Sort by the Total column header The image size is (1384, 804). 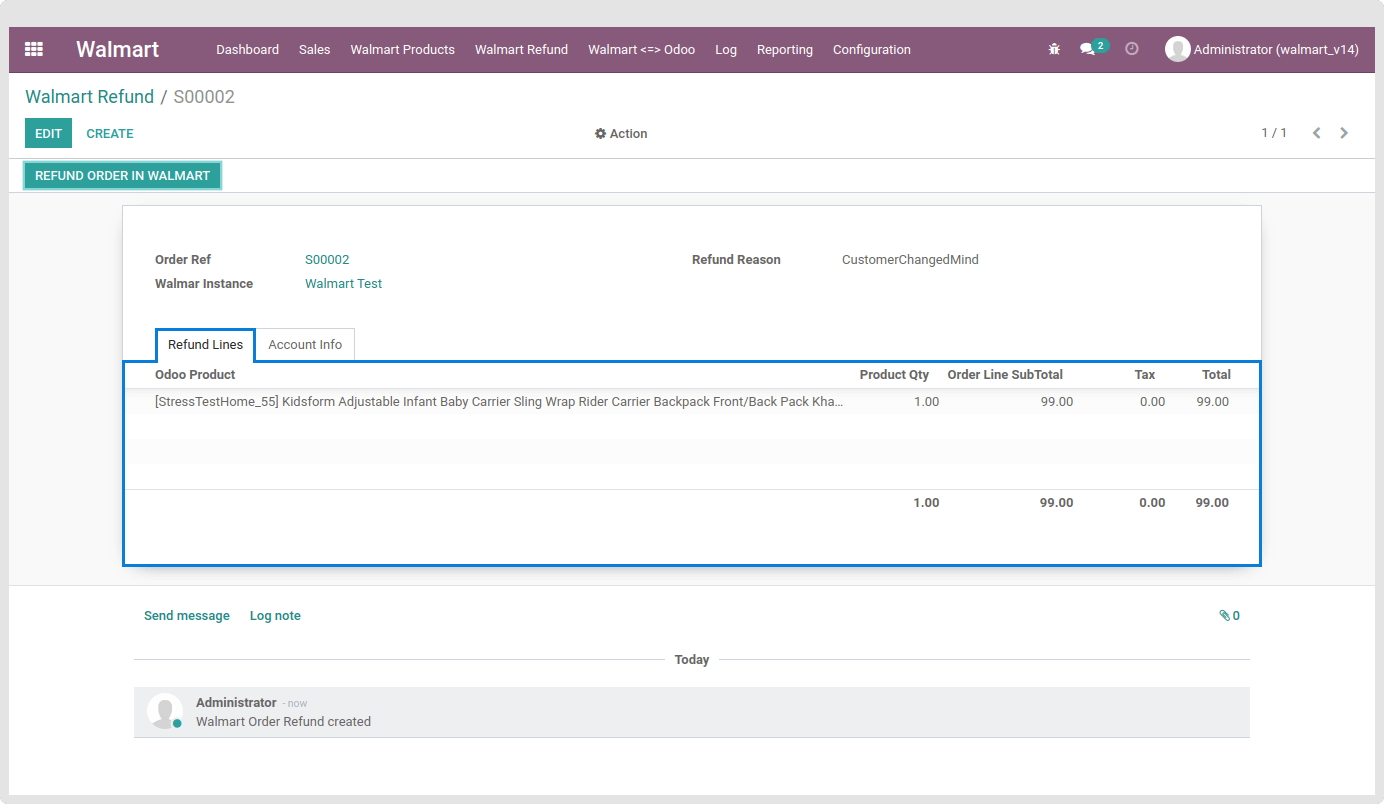tap(1216, 375)
